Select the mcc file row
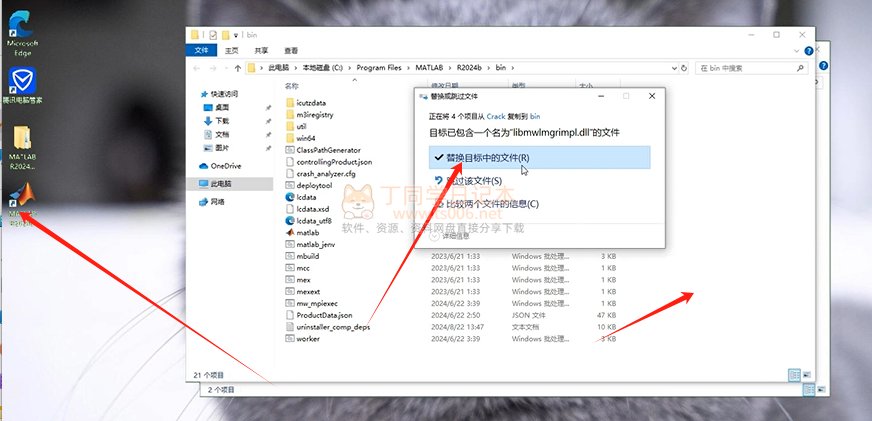Screen dimensions: 872x421 [450, 268]
